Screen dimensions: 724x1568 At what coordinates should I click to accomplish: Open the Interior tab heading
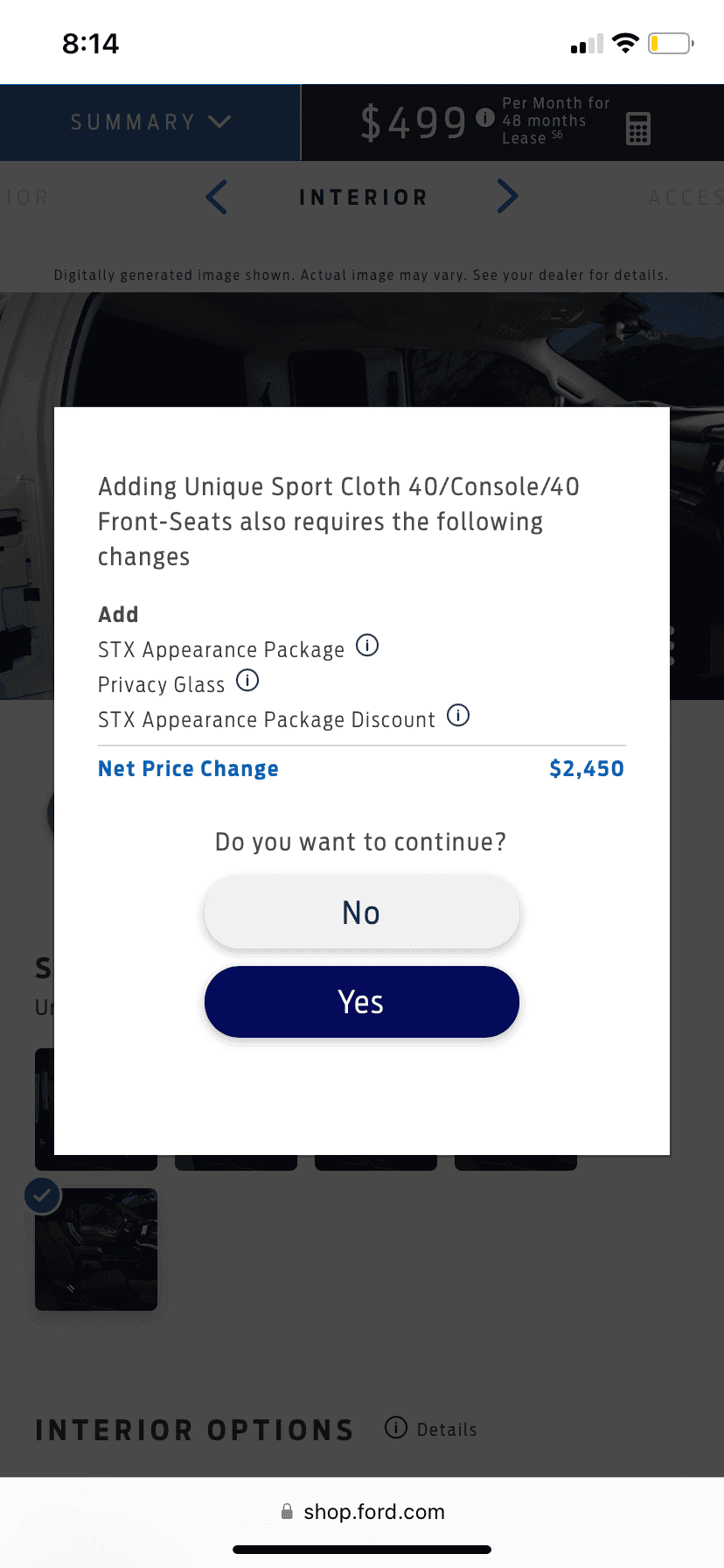[363, 198]
